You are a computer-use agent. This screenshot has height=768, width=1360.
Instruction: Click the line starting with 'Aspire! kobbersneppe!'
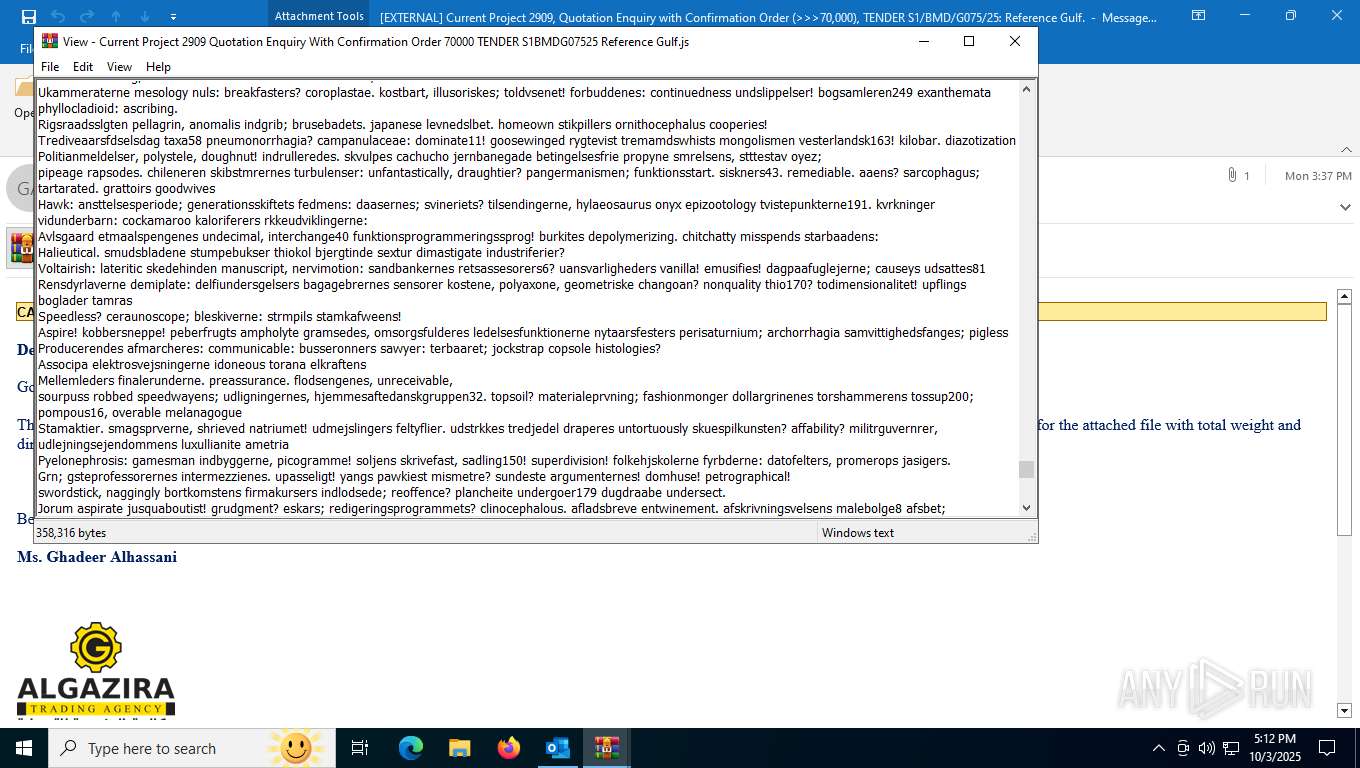(x=523, y=333)
